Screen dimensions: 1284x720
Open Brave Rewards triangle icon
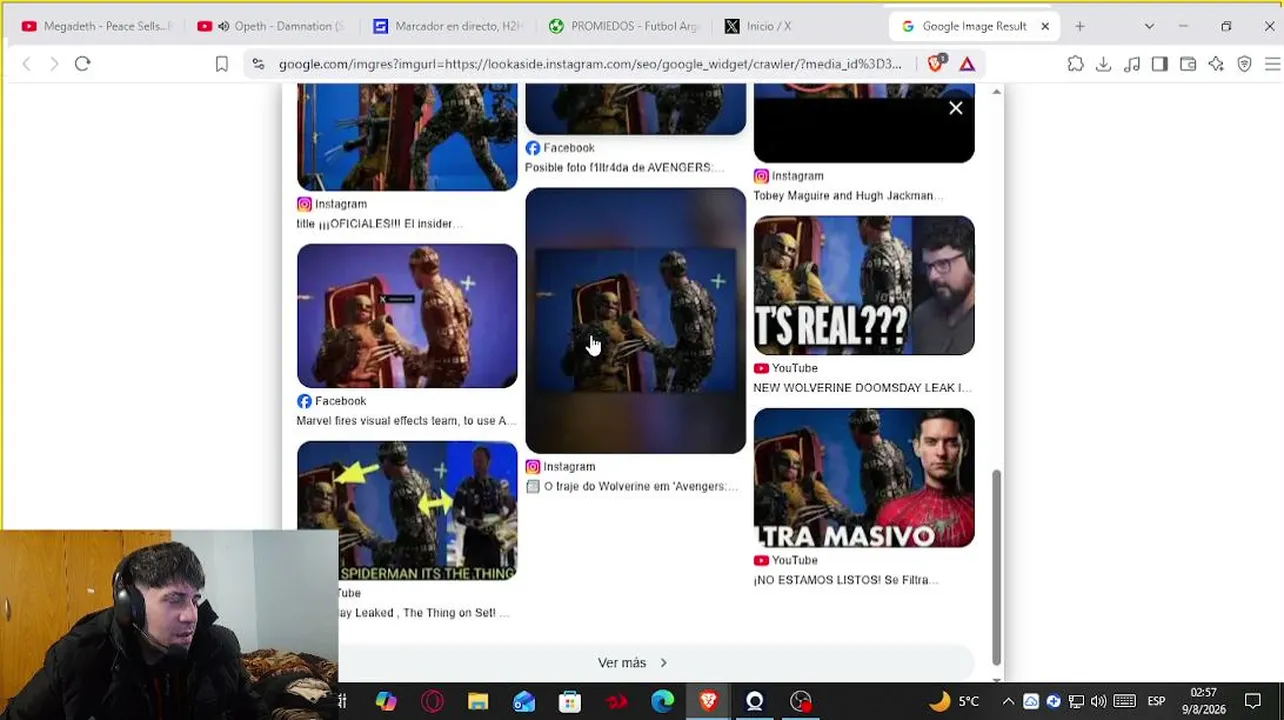(967, 64)
